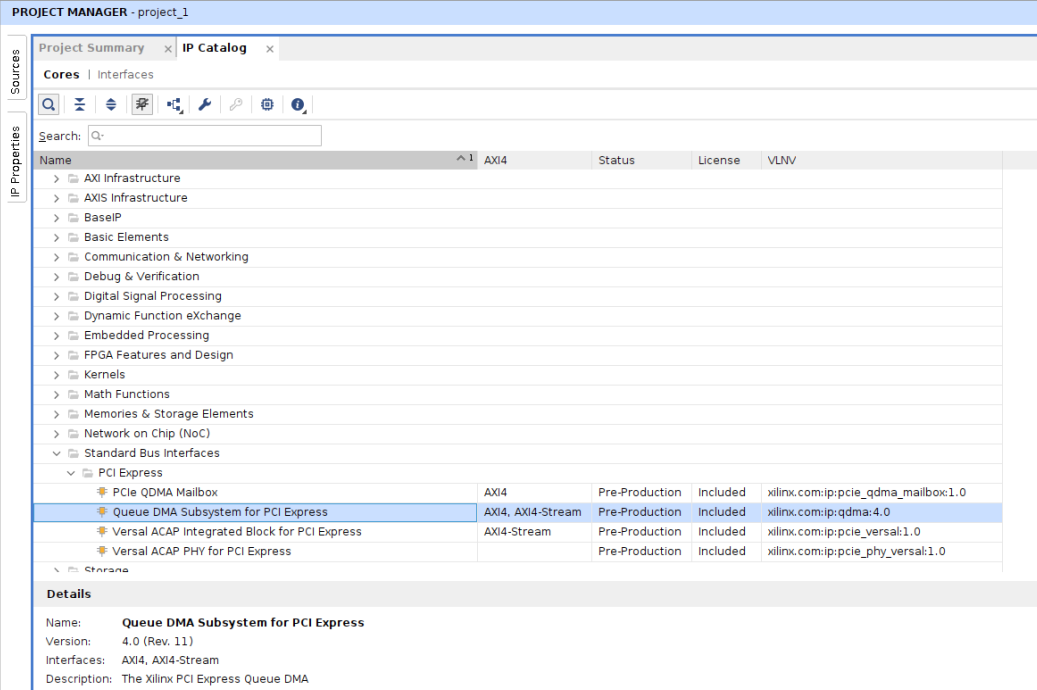The width and height of the screenshot is (1037, 690).
Task: Switch to the Interfaces view link
Action: pyautogui.click(x=125, y=75)
